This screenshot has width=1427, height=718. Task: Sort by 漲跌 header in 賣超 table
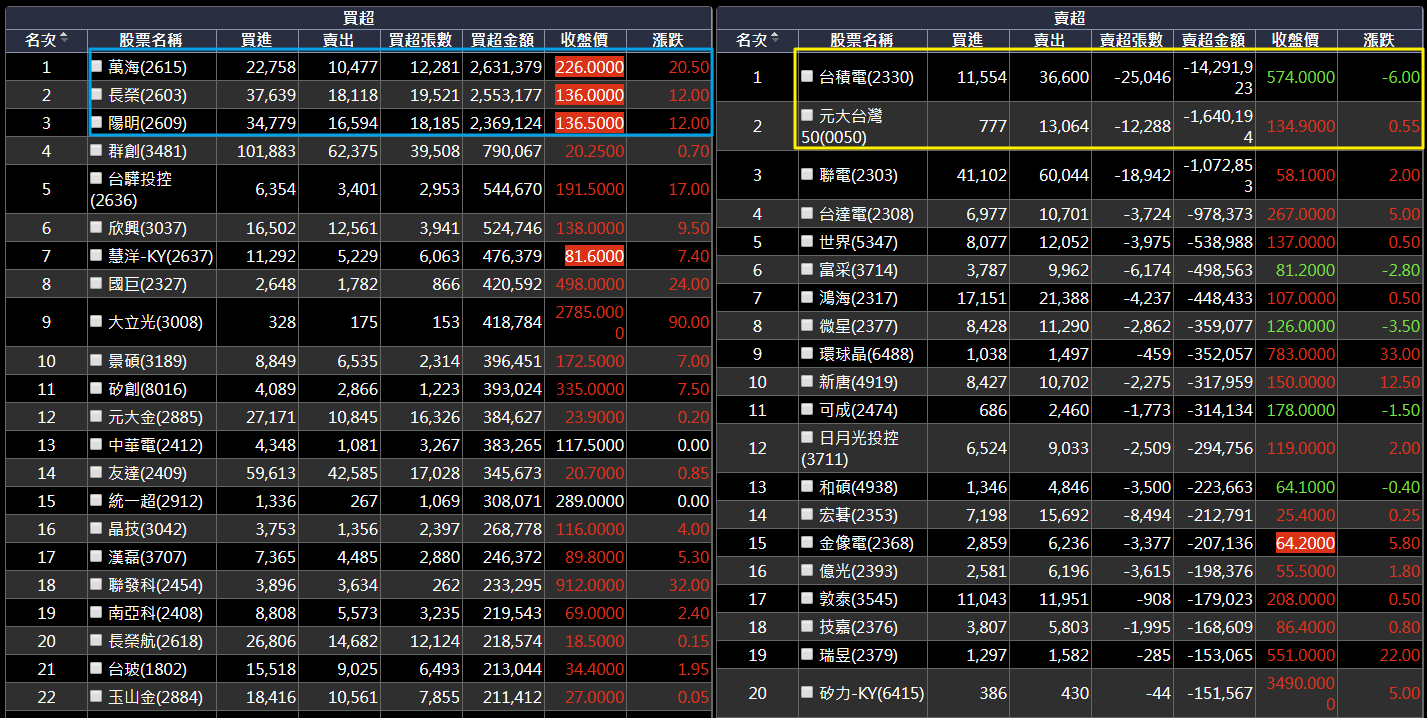[1379, 40]
